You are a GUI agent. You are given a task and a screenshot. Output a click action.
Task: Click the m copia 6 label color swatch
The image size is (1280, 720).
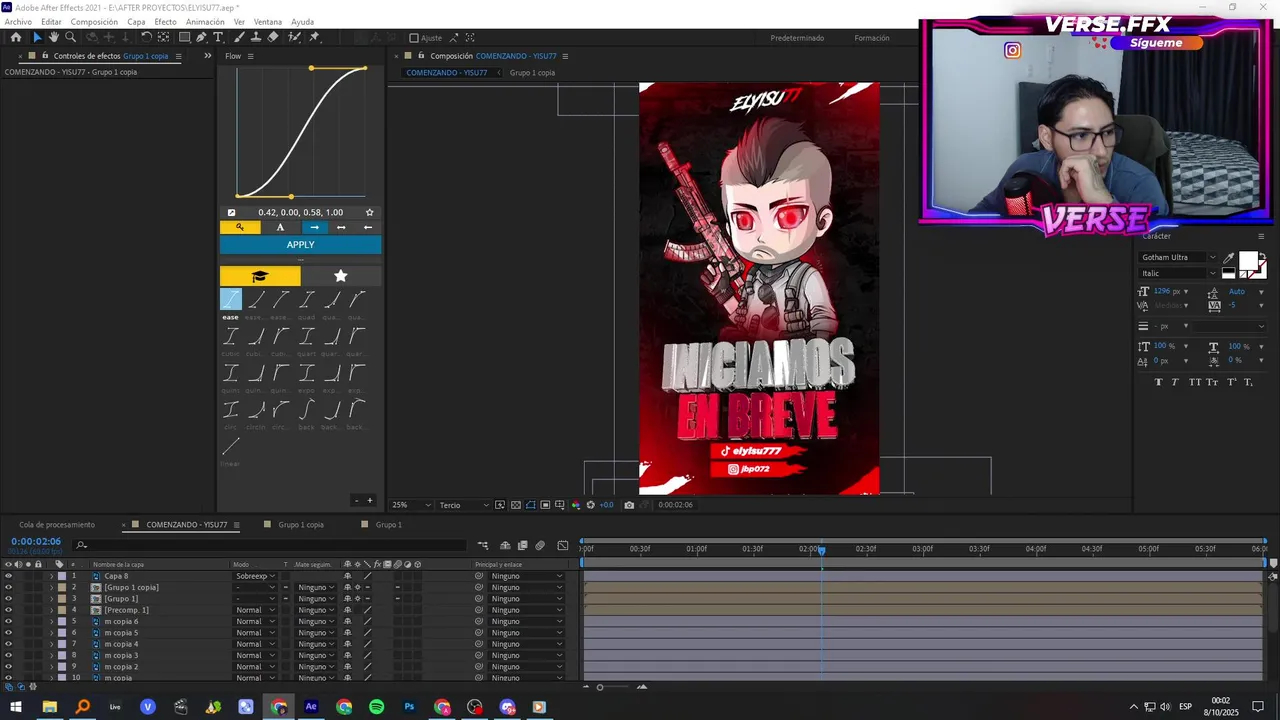pos(61,621)
